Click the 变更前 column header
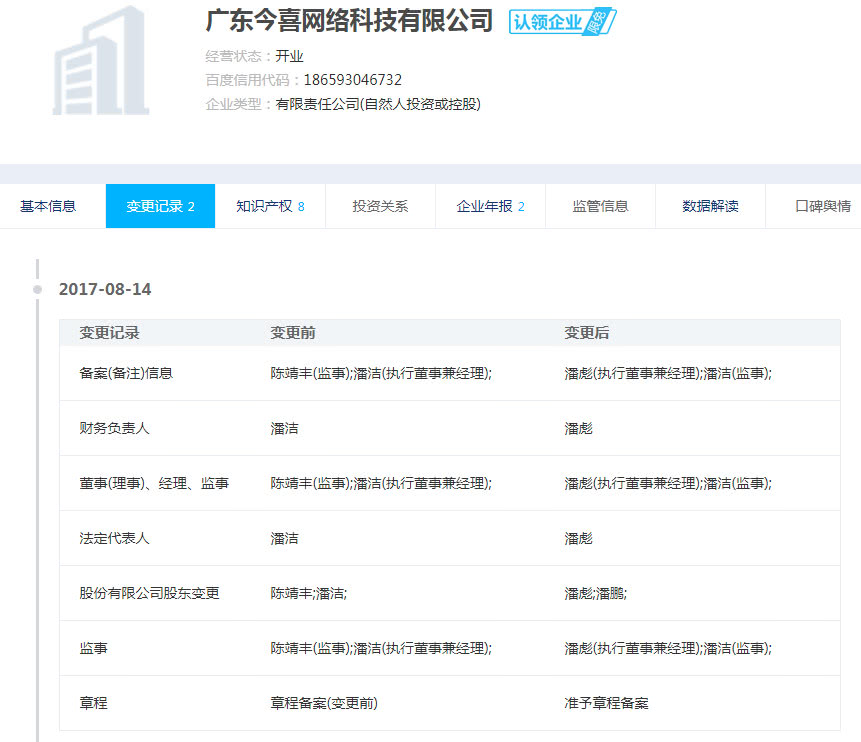 pyautogui.click(x=293, y=333)
